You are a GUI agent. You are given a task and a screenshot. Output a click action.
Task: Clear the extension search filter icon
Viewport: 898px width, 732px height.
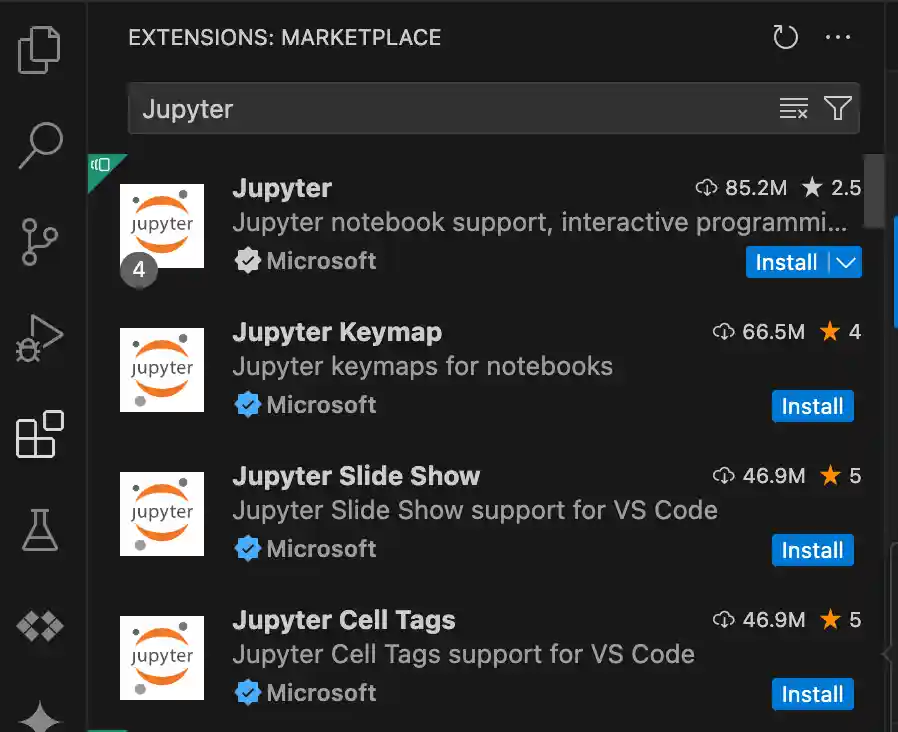pyautogui.click(x=794, y=107)
